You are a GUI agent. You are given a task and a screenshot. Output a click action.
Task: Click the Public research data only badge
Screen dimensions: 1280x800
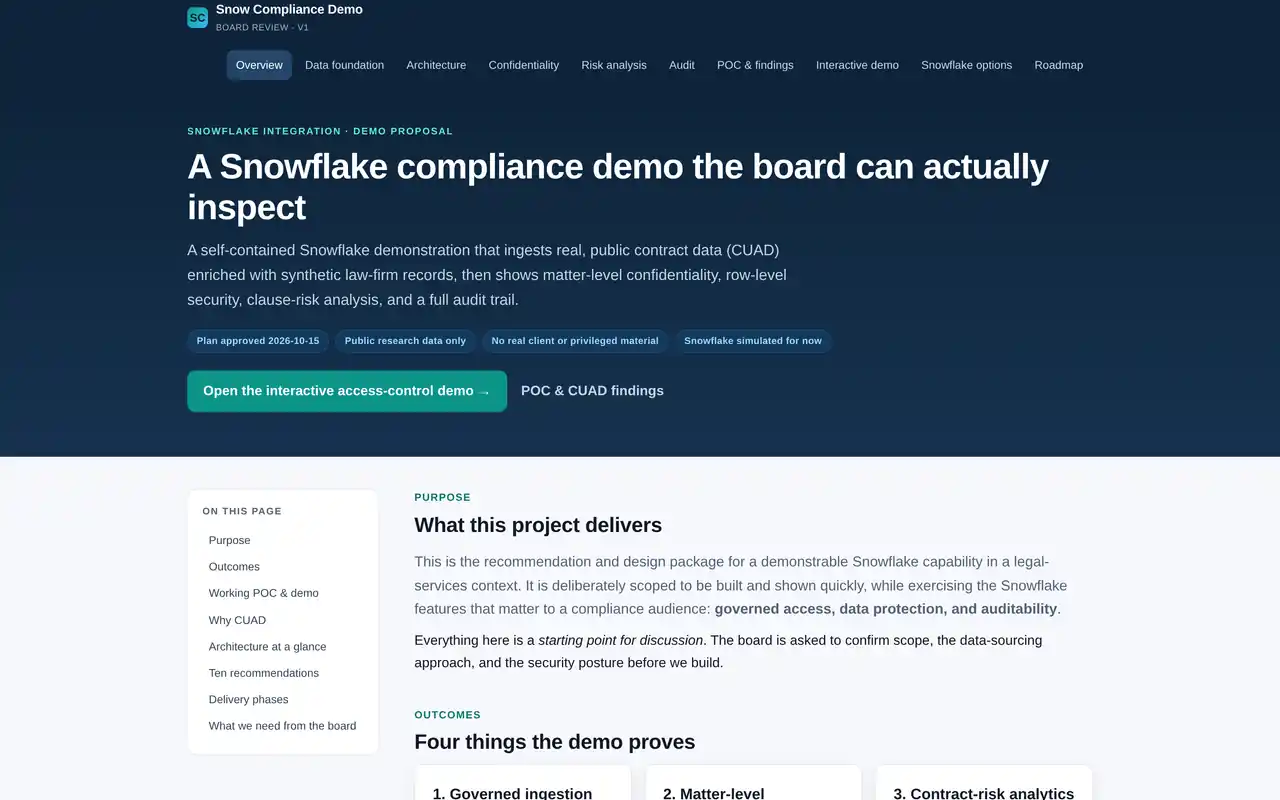(x=405, y=341)
